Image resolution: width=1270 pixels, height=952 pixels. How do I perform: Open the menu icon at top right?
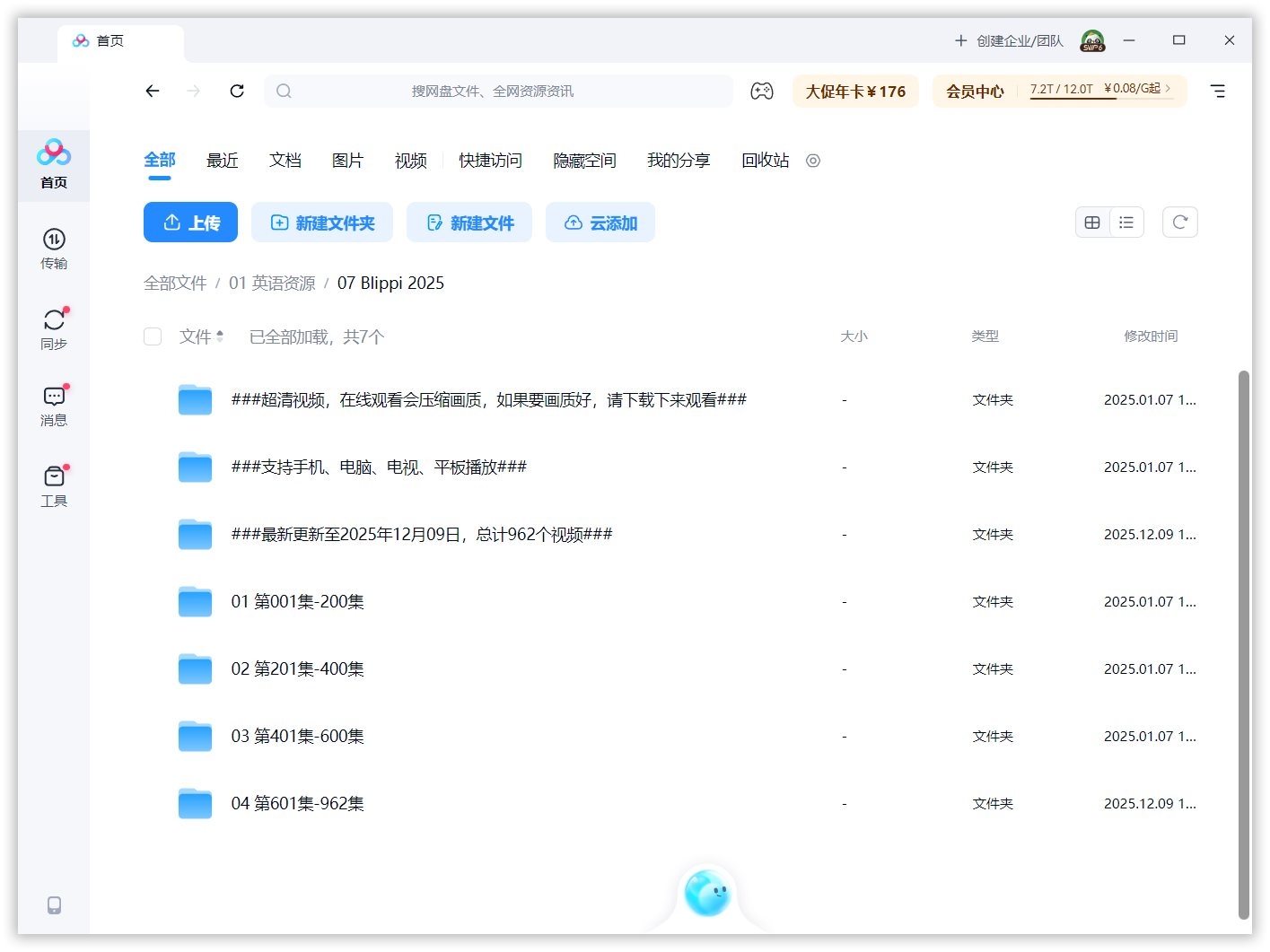point(1218,91)
